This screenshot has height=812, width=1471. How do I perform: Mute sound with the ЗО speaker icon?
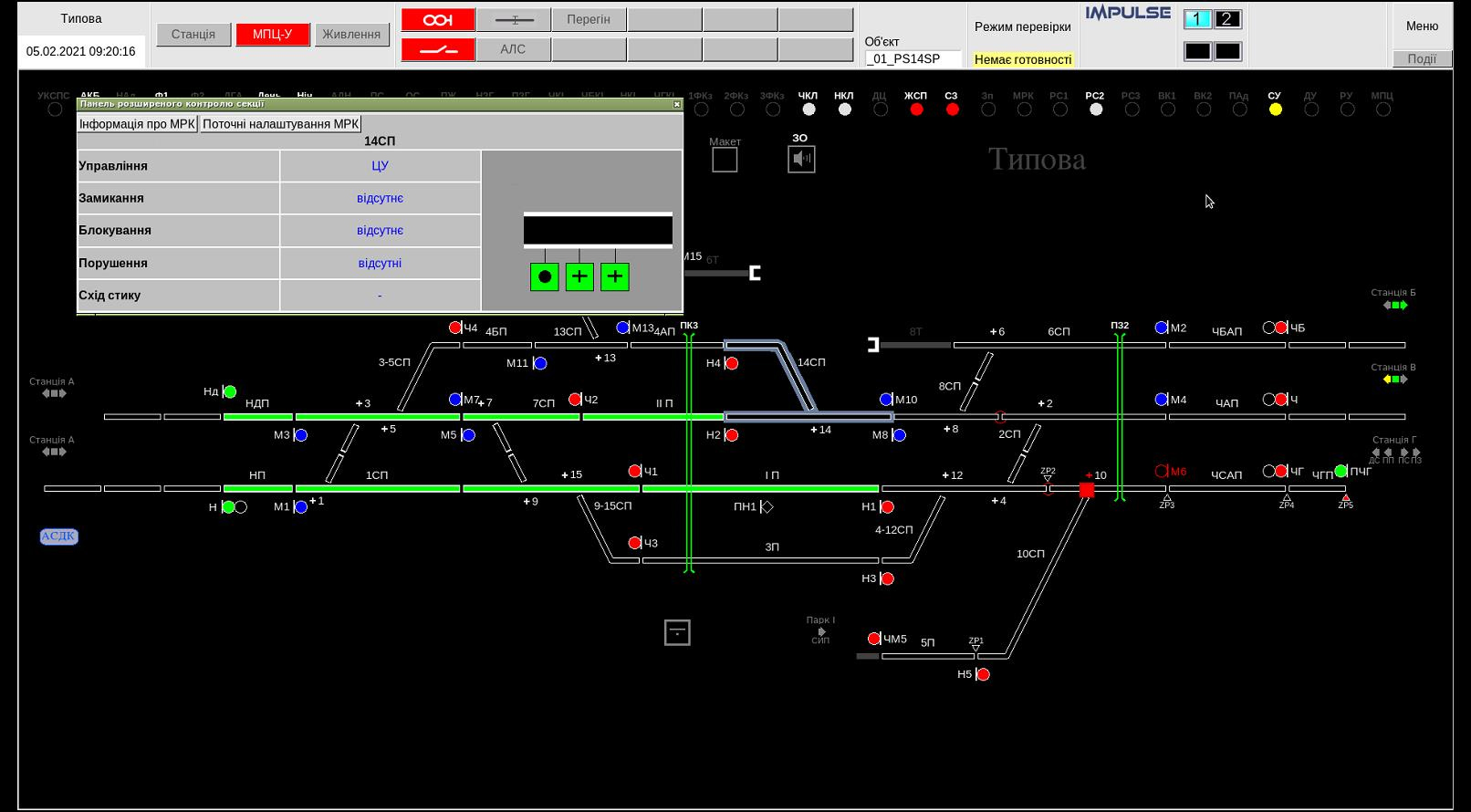801,159
